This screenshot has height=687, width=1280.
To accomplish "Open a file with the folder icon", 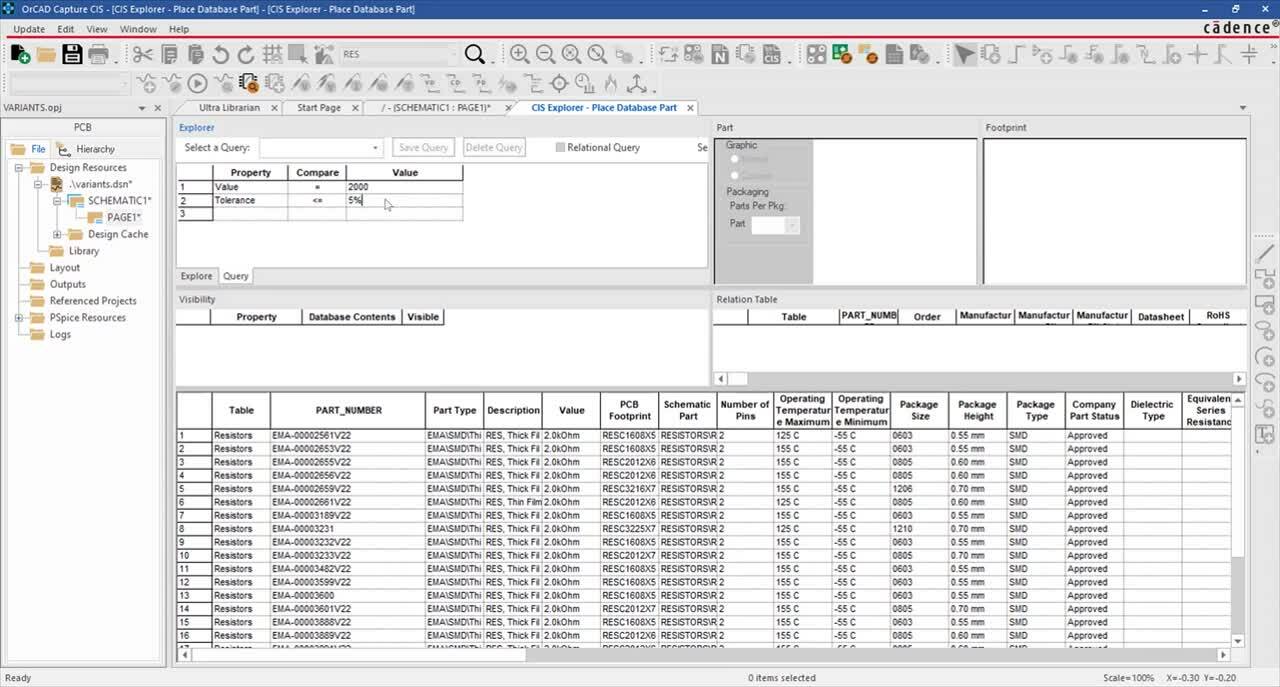I will [46, 54].
